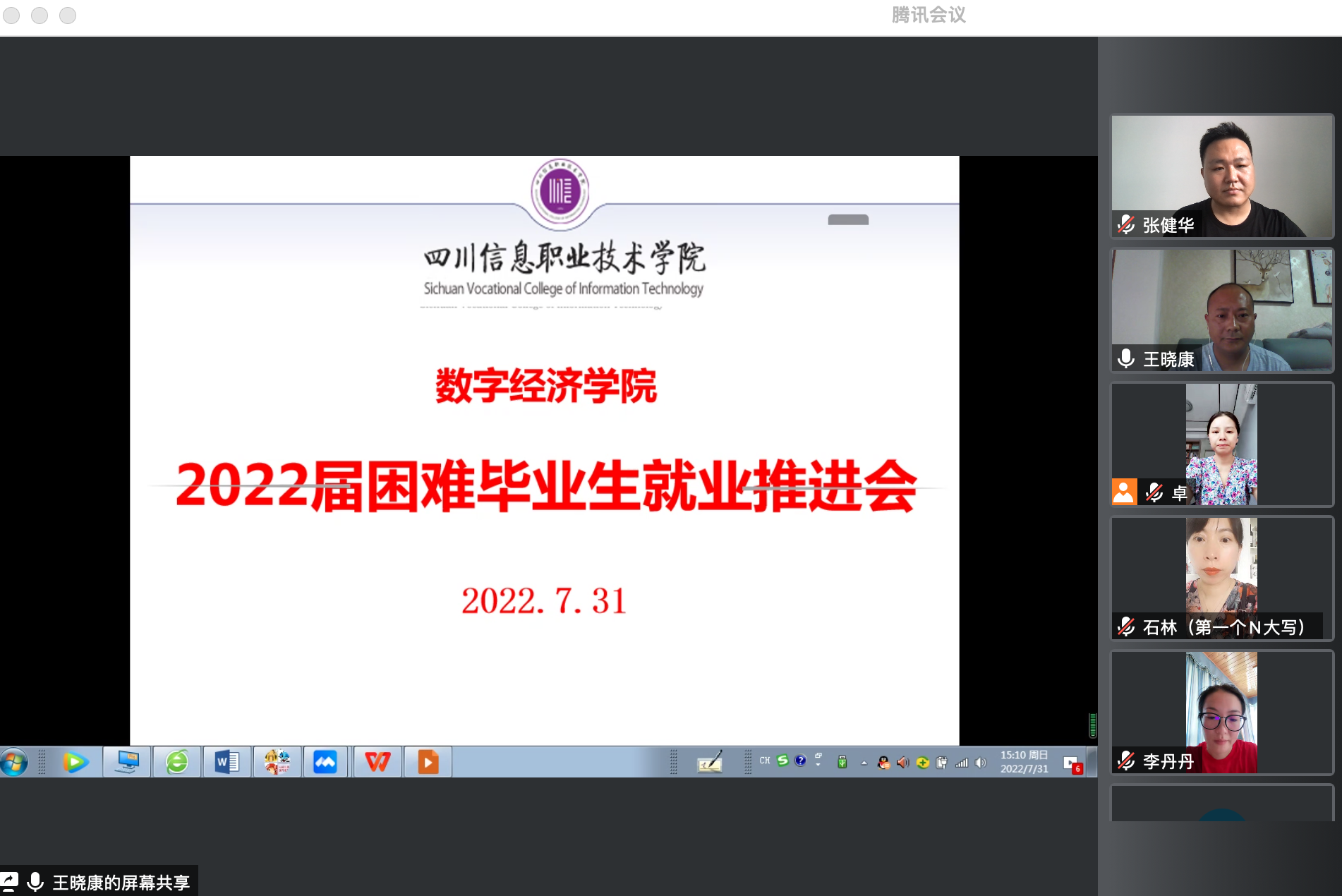Viewport: 1342px width, 896px height.
Task: Open the 360 browser green taskbar icon
Action: tap(177, 762)
